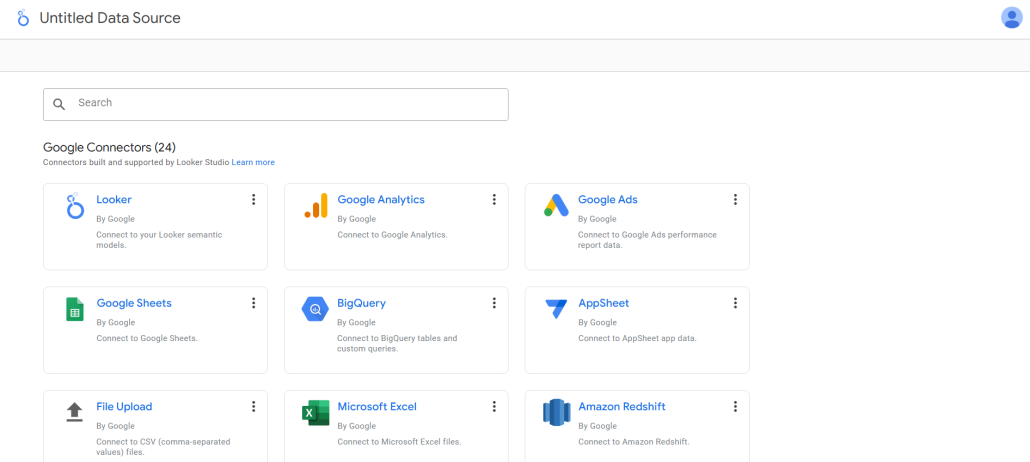Click 'Connectors built and supported by Looker Studio'

(136, 162)
